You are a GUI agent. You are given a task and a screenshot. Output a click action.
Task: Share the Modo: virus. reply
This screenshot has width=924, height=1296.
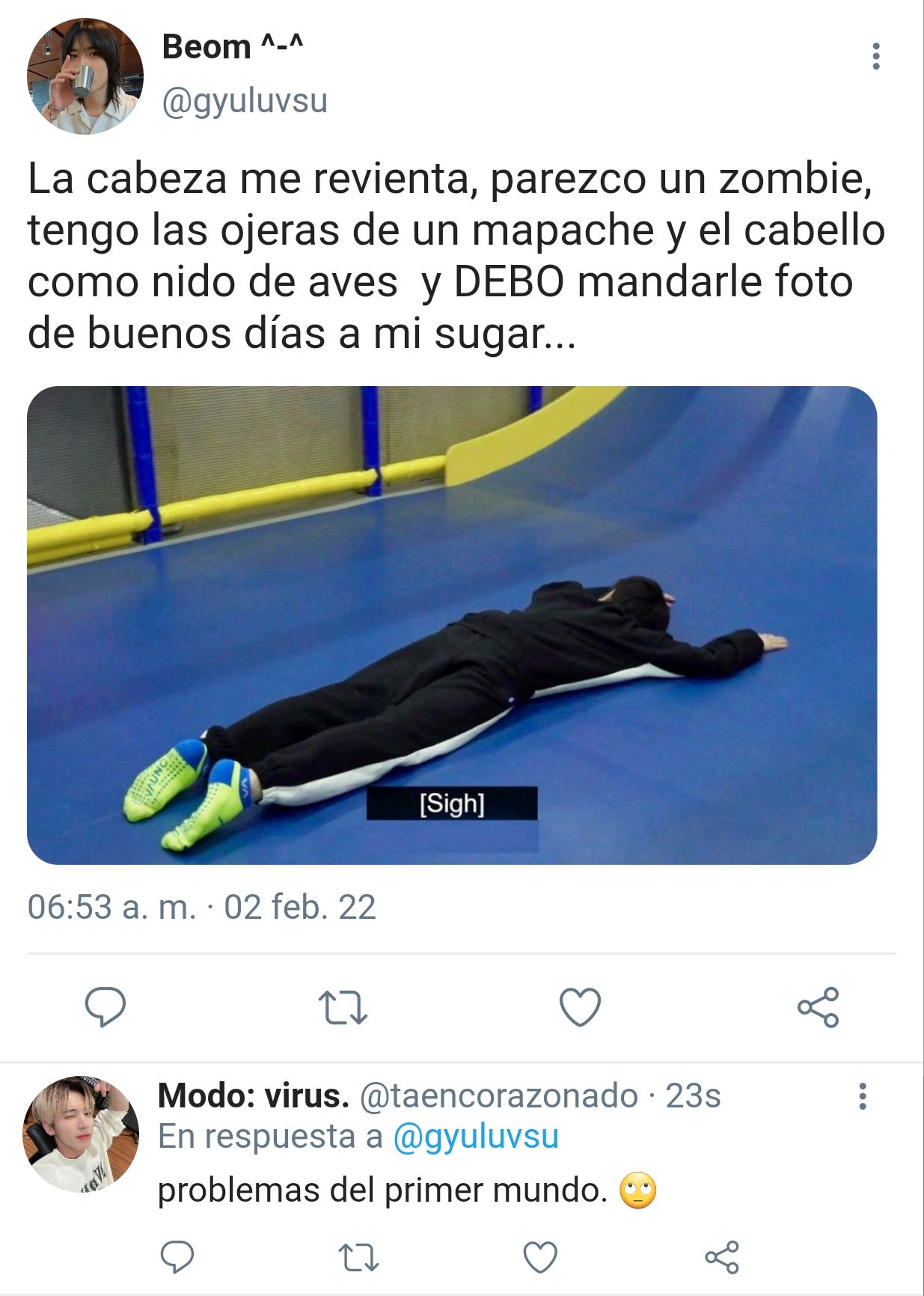click(x=722, y=1257)
